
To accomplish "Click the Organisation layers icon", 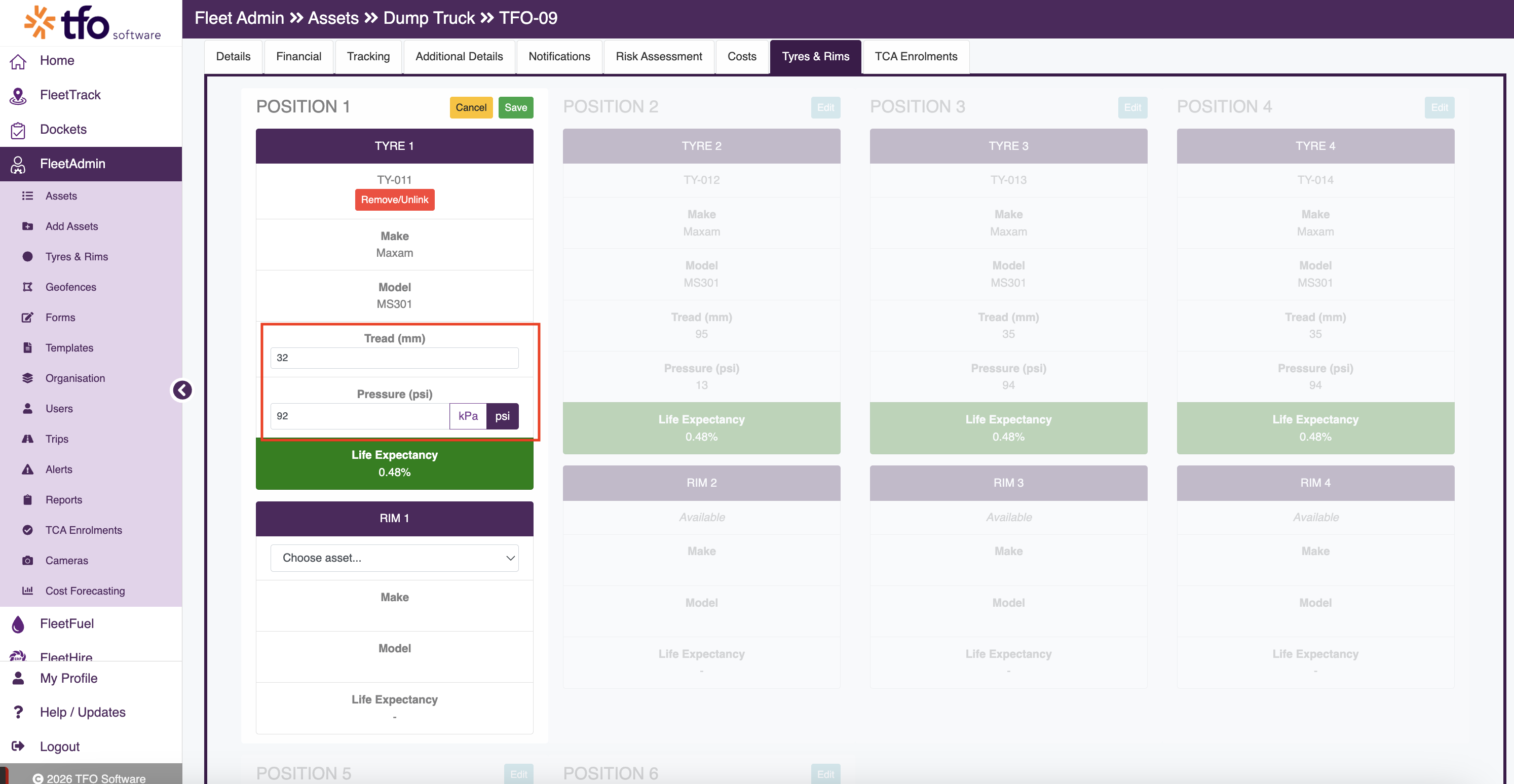I will 28,378.
